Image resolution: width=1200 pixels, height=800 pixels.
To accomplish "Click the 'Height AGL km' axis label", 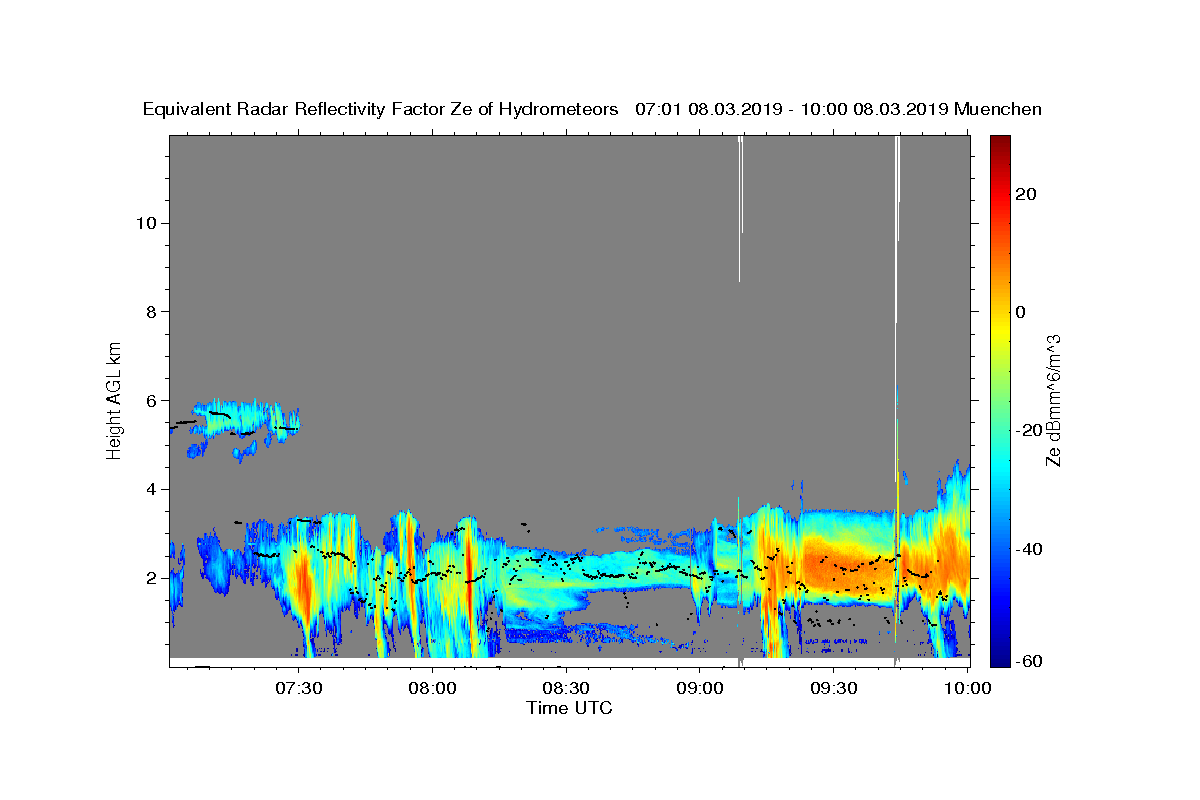I will [x=115, y=400].
